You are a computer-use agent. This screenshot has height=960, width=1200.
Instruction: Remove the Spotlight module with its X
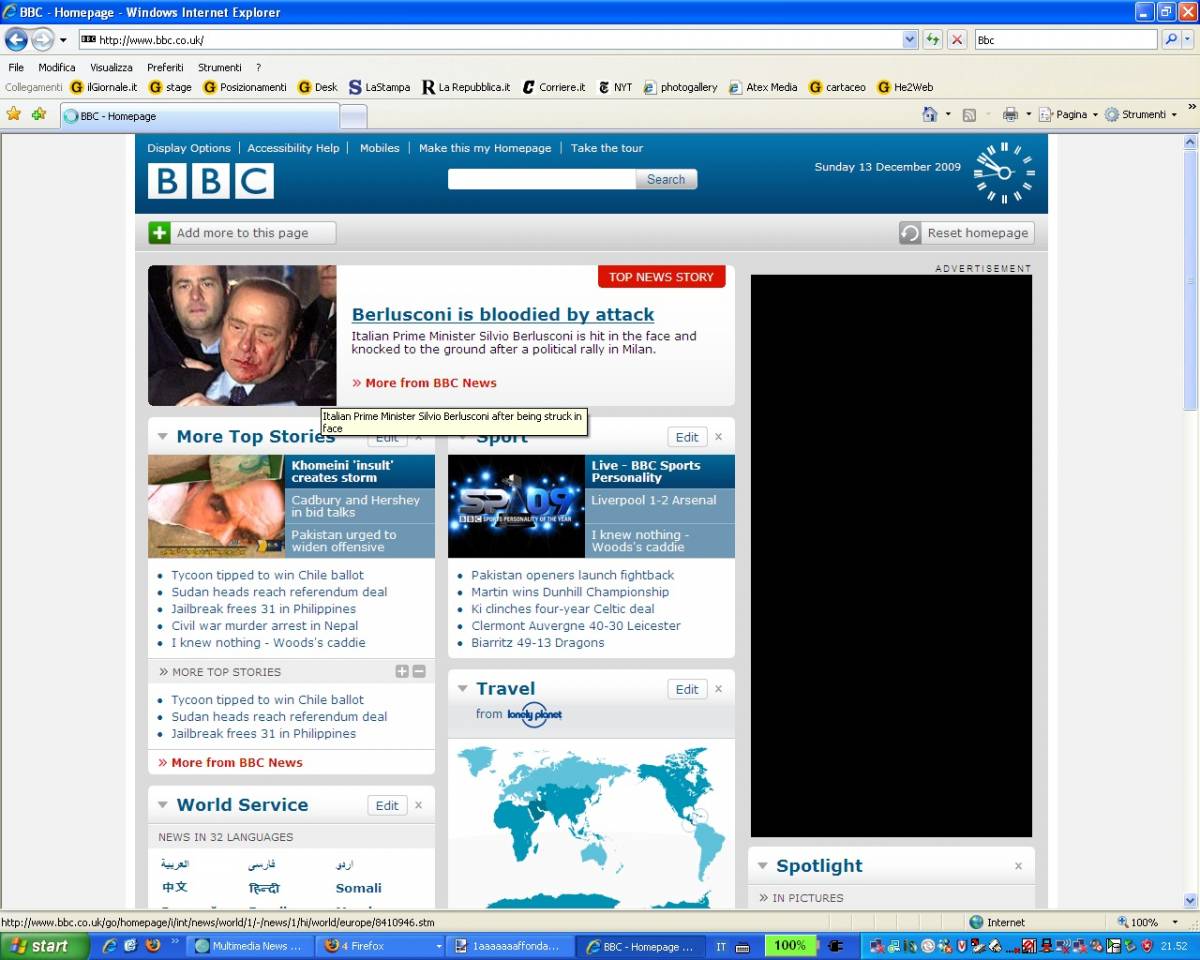pos(1018,866)
